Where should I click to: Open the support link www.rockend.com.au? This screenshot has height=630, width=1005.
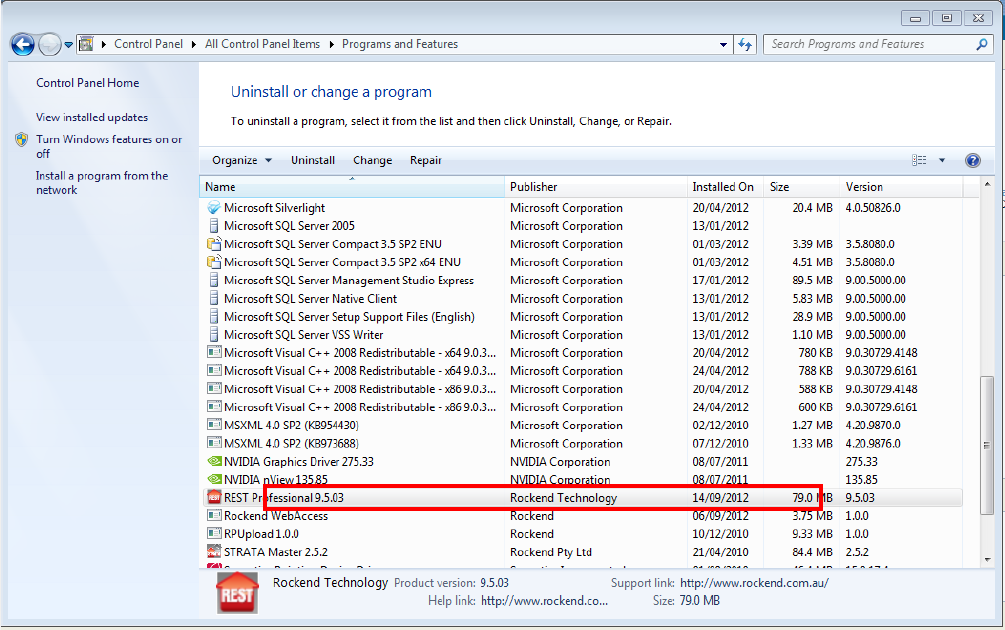click(x=754, y=583)
